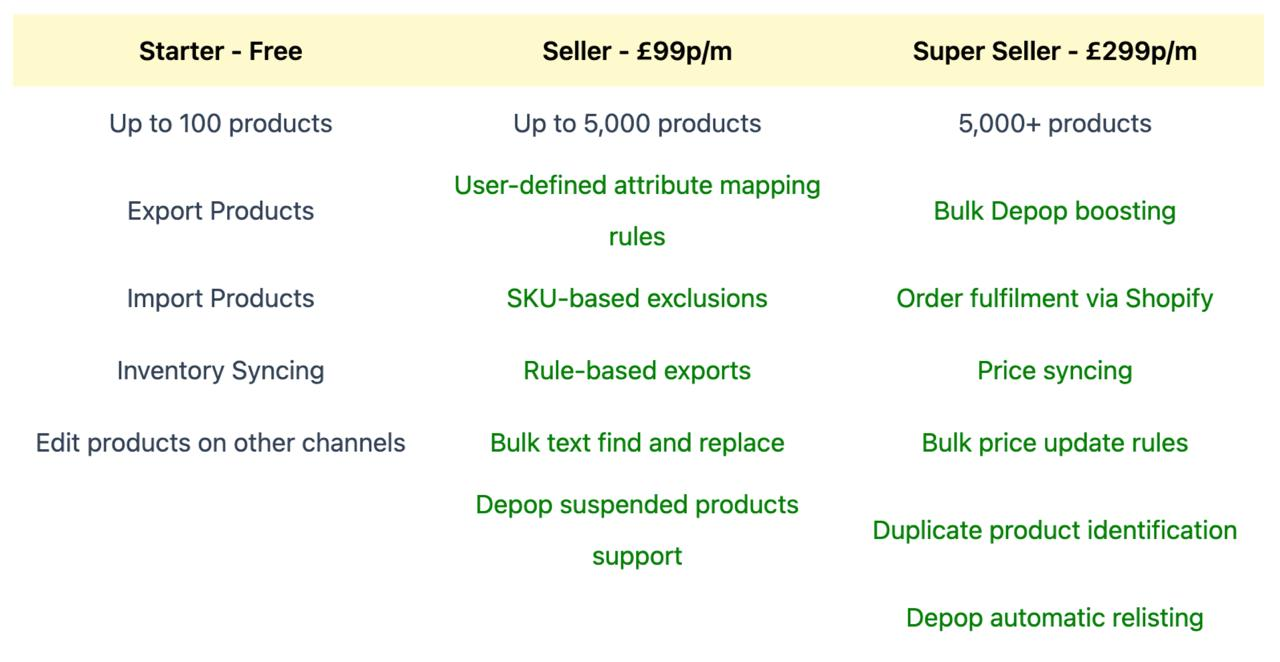Click Price syncing under Super Seller
The image size is (1280, 662).
pos(1054,370)
